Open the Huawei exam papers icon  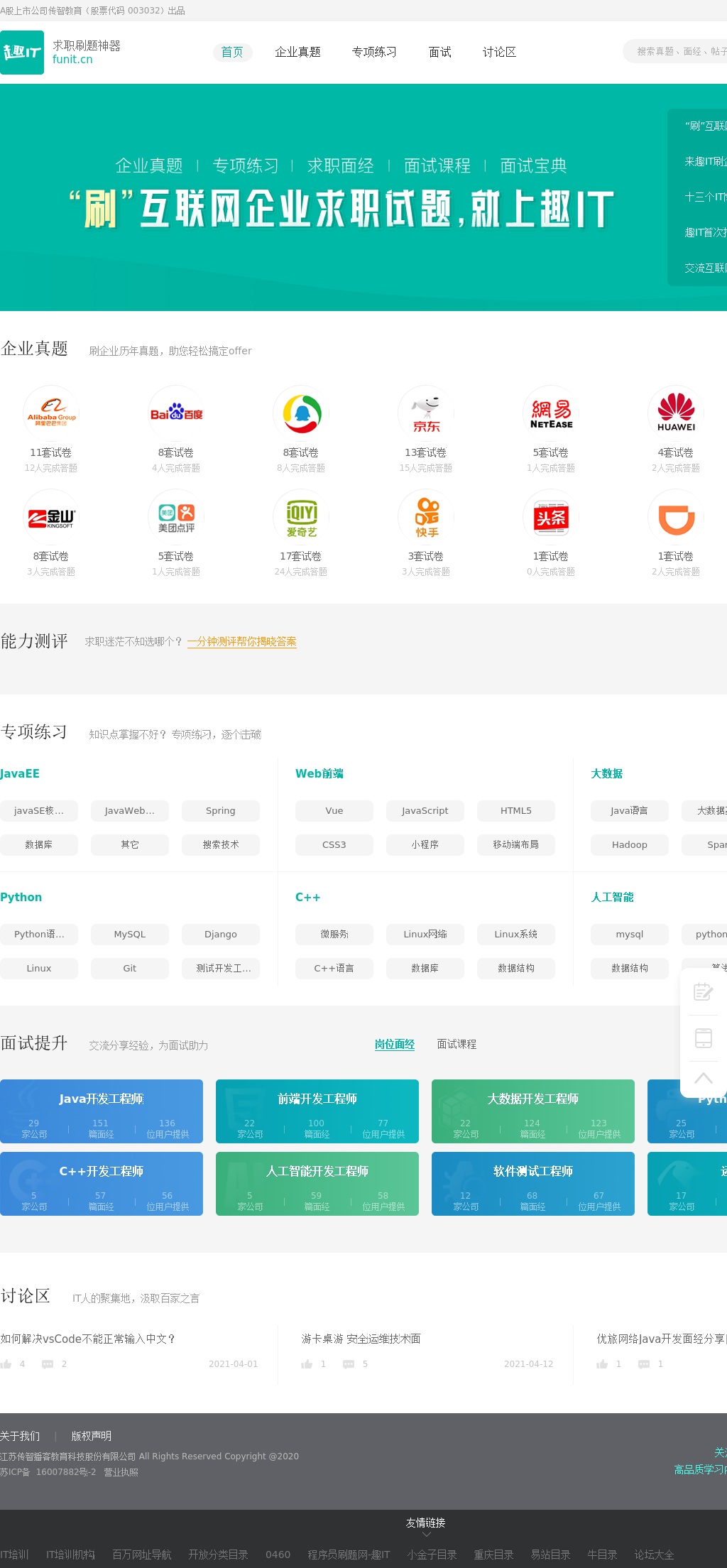click(676, 413)
